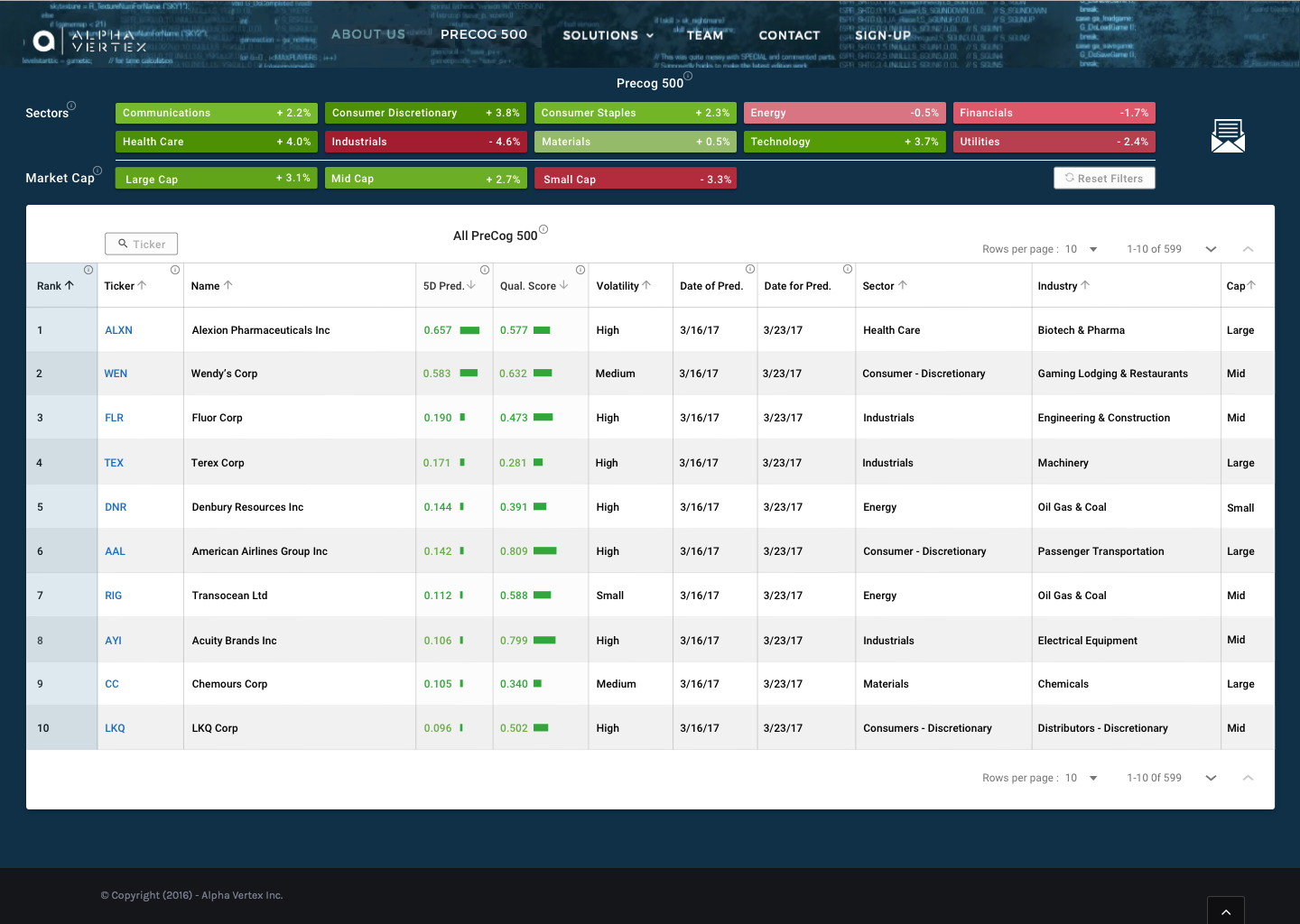Click info icon in Date for Pred. header

(x=848, y=269)
